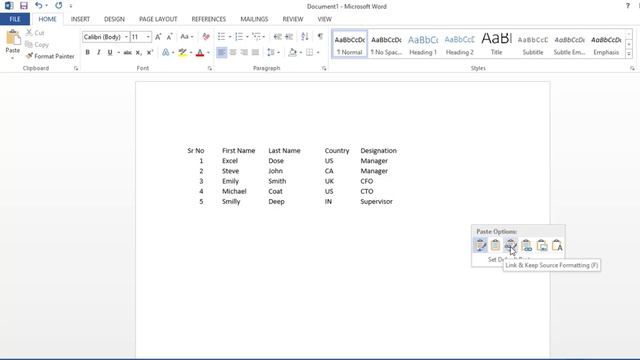Justify paragraph text
Screen dimensions: 640x360
click(x=256, y=52)
